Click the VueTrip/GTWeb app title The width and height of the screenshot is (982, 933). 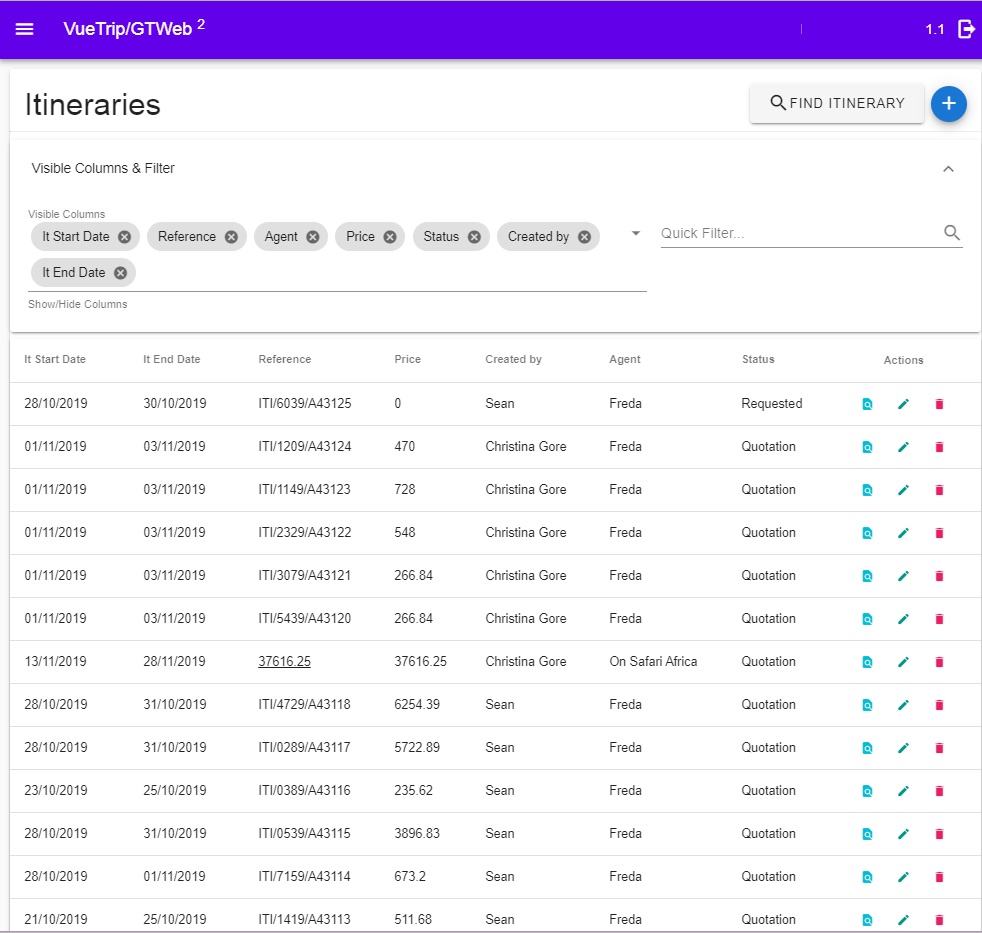point(128,29)
